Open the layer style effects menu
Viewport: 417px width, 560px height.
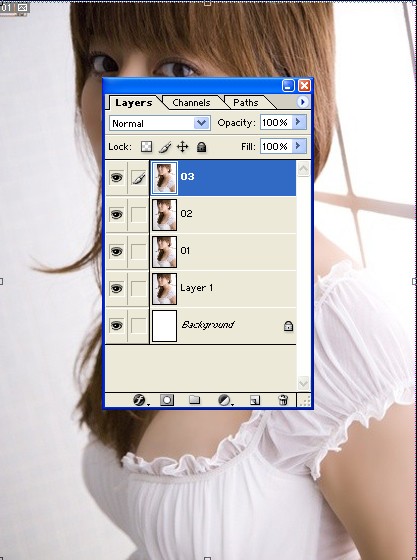tap(140, 400)
